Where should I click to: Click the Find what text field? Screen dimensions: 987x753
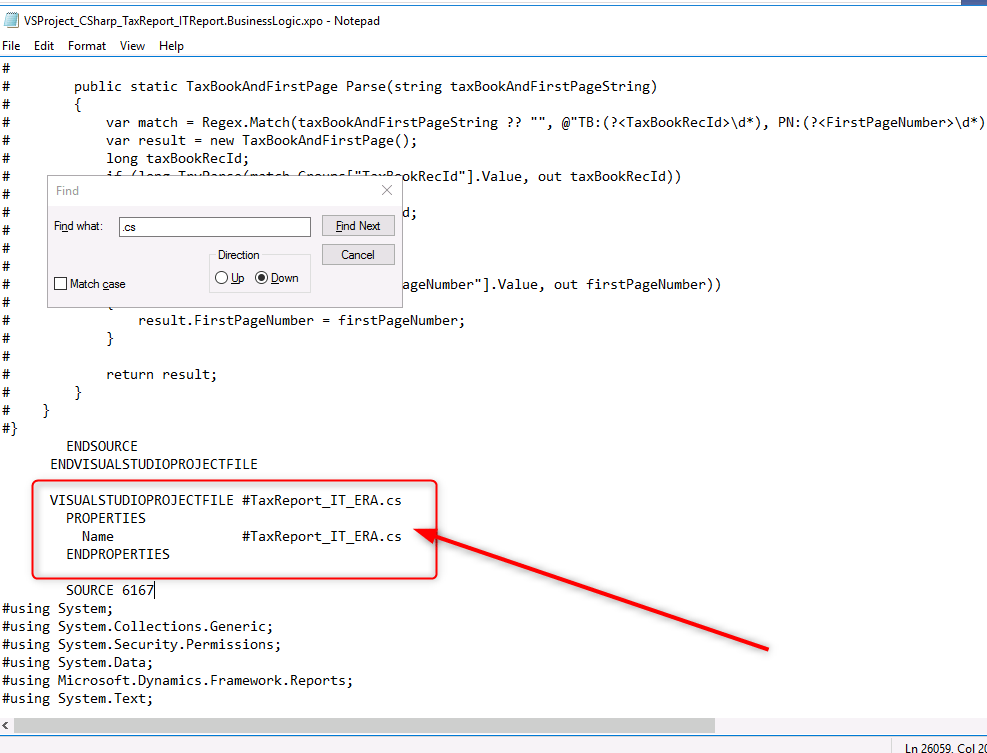214,227
